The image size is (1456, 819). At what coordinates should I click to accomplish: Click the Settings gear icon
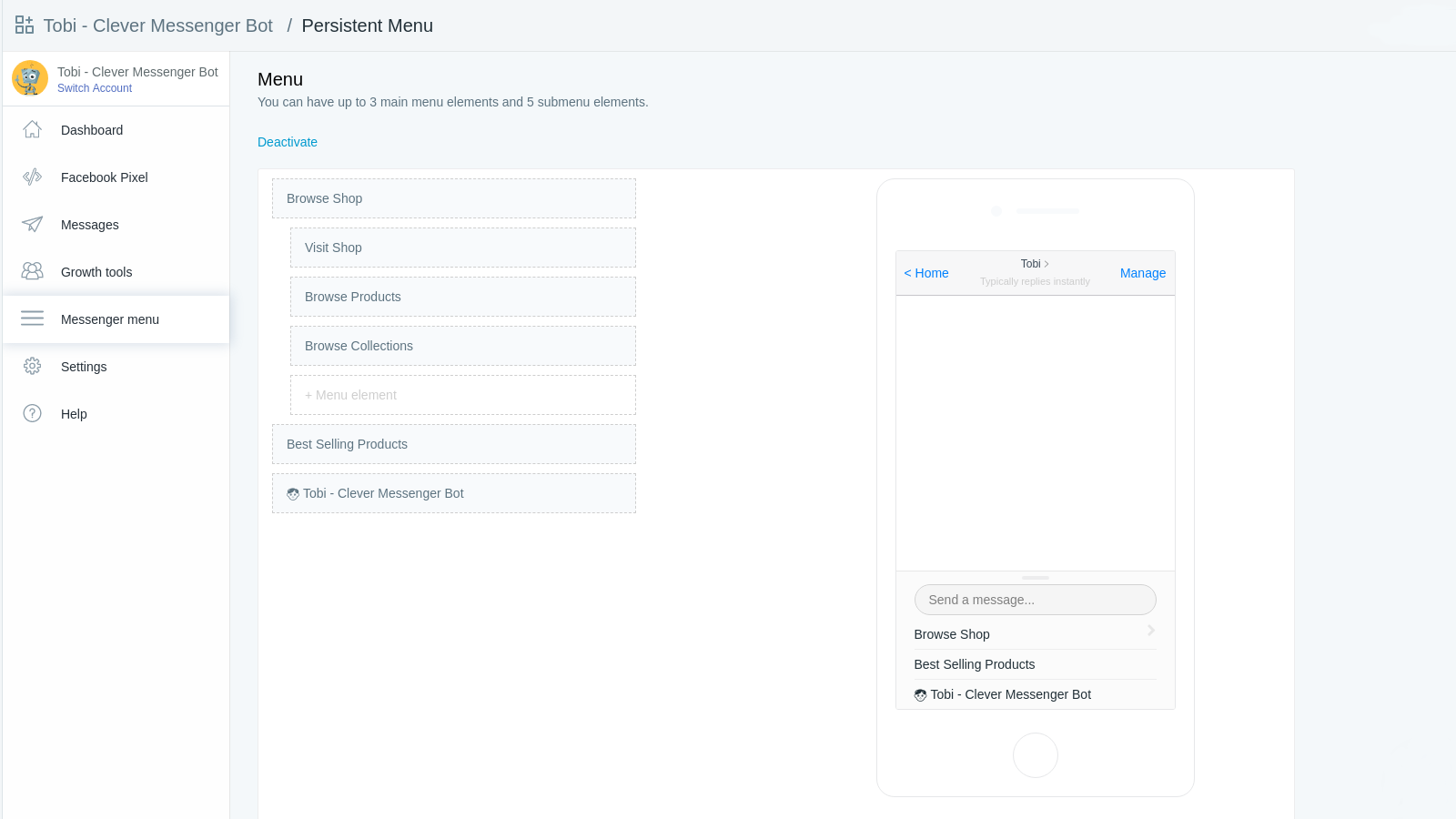pyautogui.click(x=32, y=366)
